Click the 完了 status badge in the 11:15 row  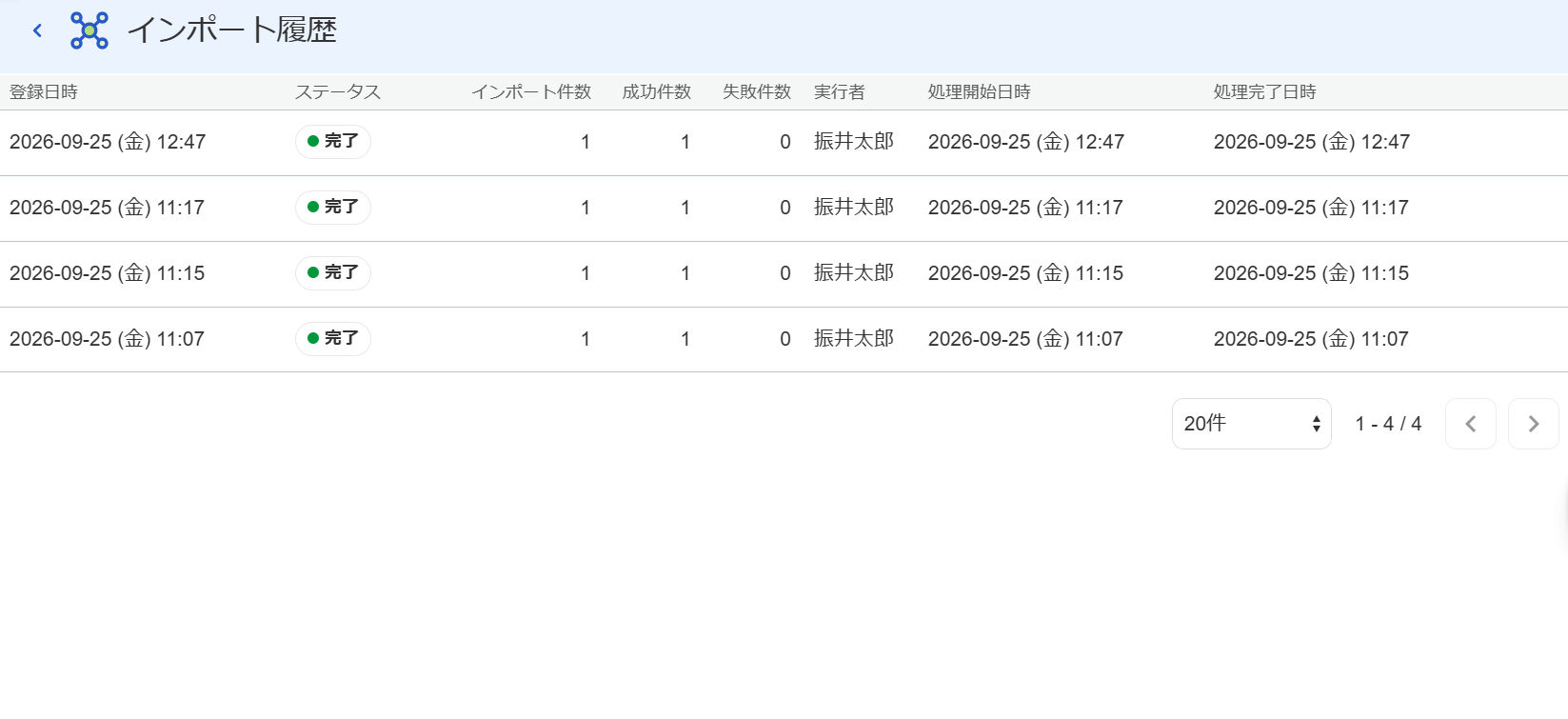(333, 273)
